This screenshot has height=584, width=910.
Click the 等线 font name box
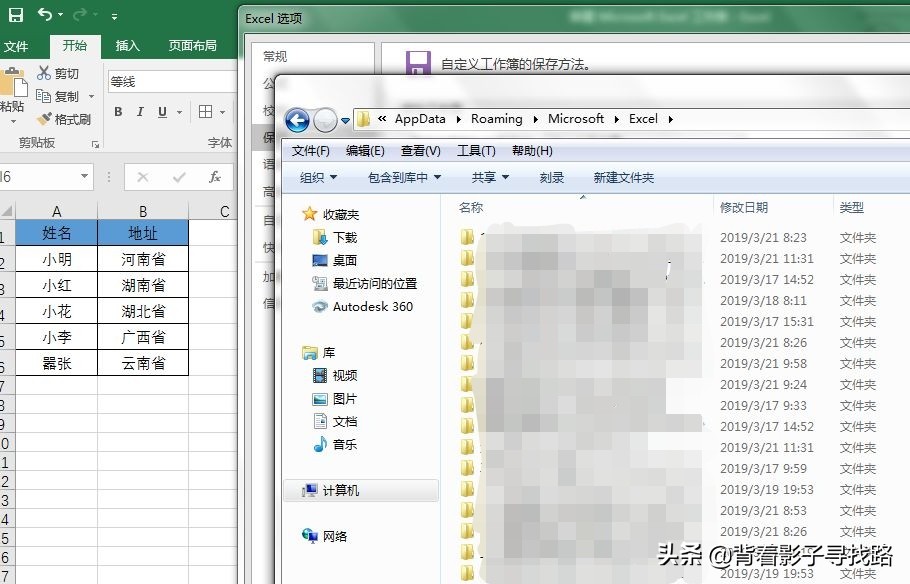pos(172,82)
